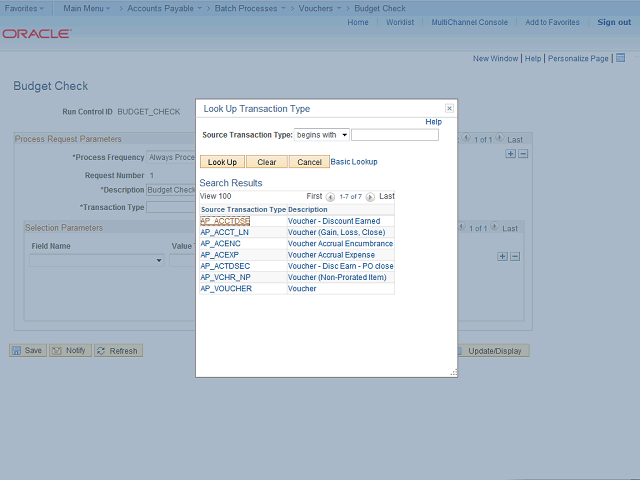Open the Main Menu
This screenshot has height=480, width=640.
87,8
